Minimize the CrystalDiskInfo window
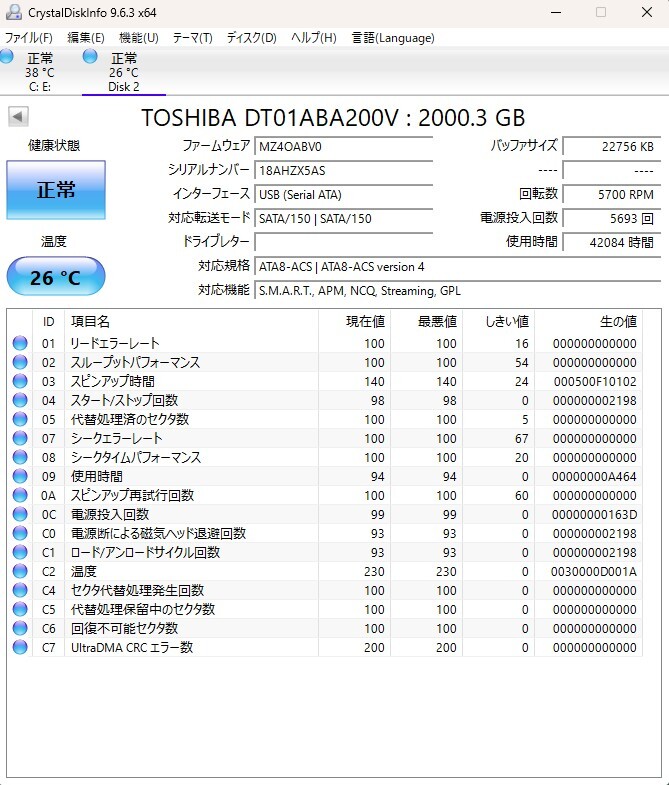This screenshot has height=785, width=669. point(556,12)
